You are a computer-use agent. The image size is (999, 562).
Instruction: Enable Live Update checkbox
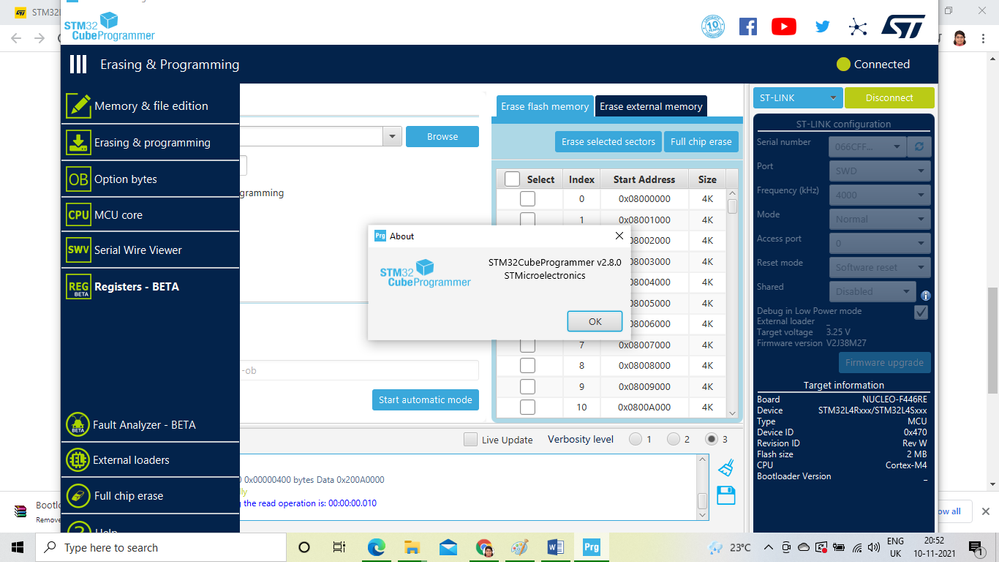click(x=470, y=439)
